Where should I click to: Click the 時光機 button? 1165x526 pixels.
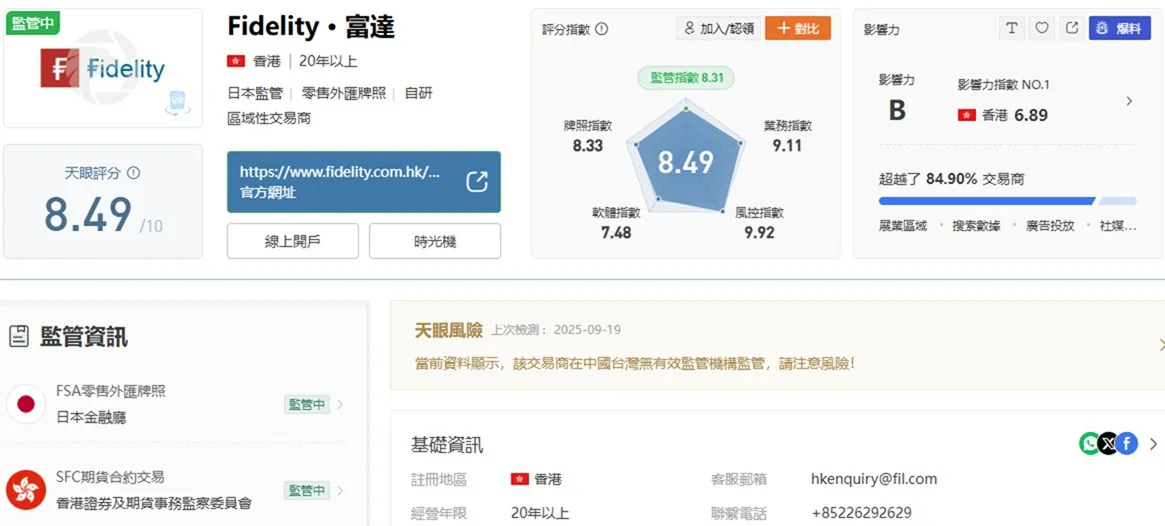point(435,241)
